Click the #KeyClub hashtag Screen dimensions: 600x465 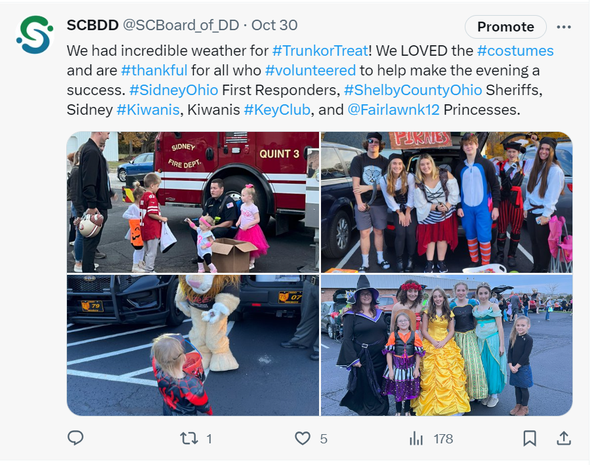click(x=277, y=110)
